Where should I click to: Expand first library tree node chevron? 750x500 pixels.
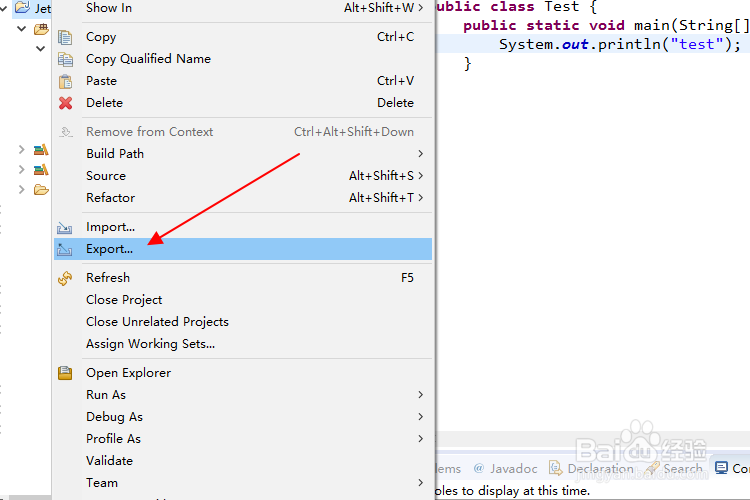point(22,150)
